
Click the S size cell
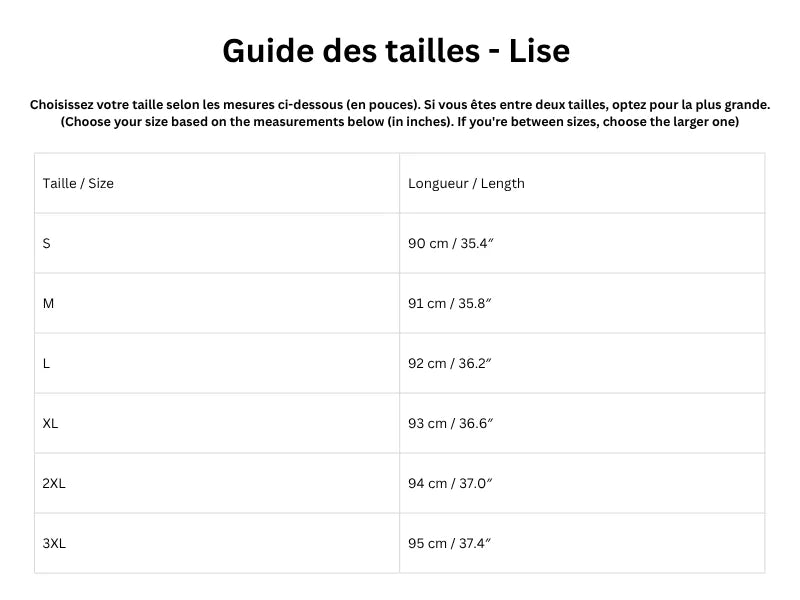click(47, 243)
